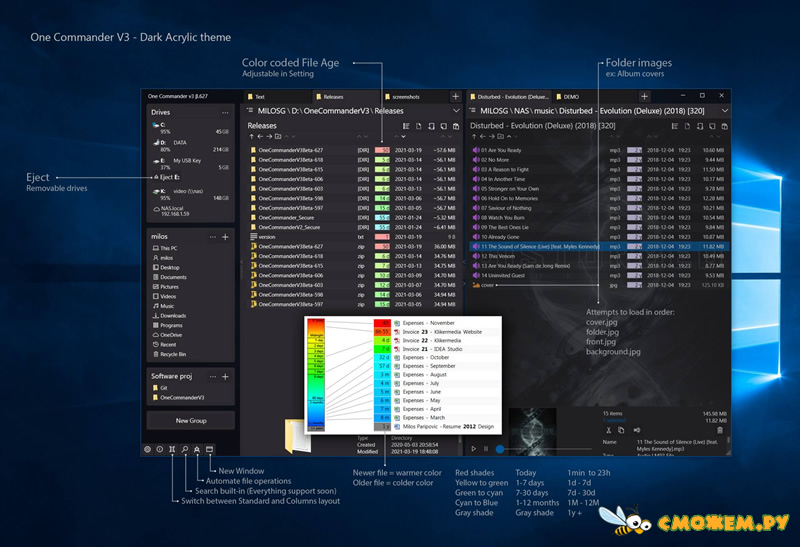Add new tab in left pane
This screenshot has width=800, height=547.
[x=456, y=96]
